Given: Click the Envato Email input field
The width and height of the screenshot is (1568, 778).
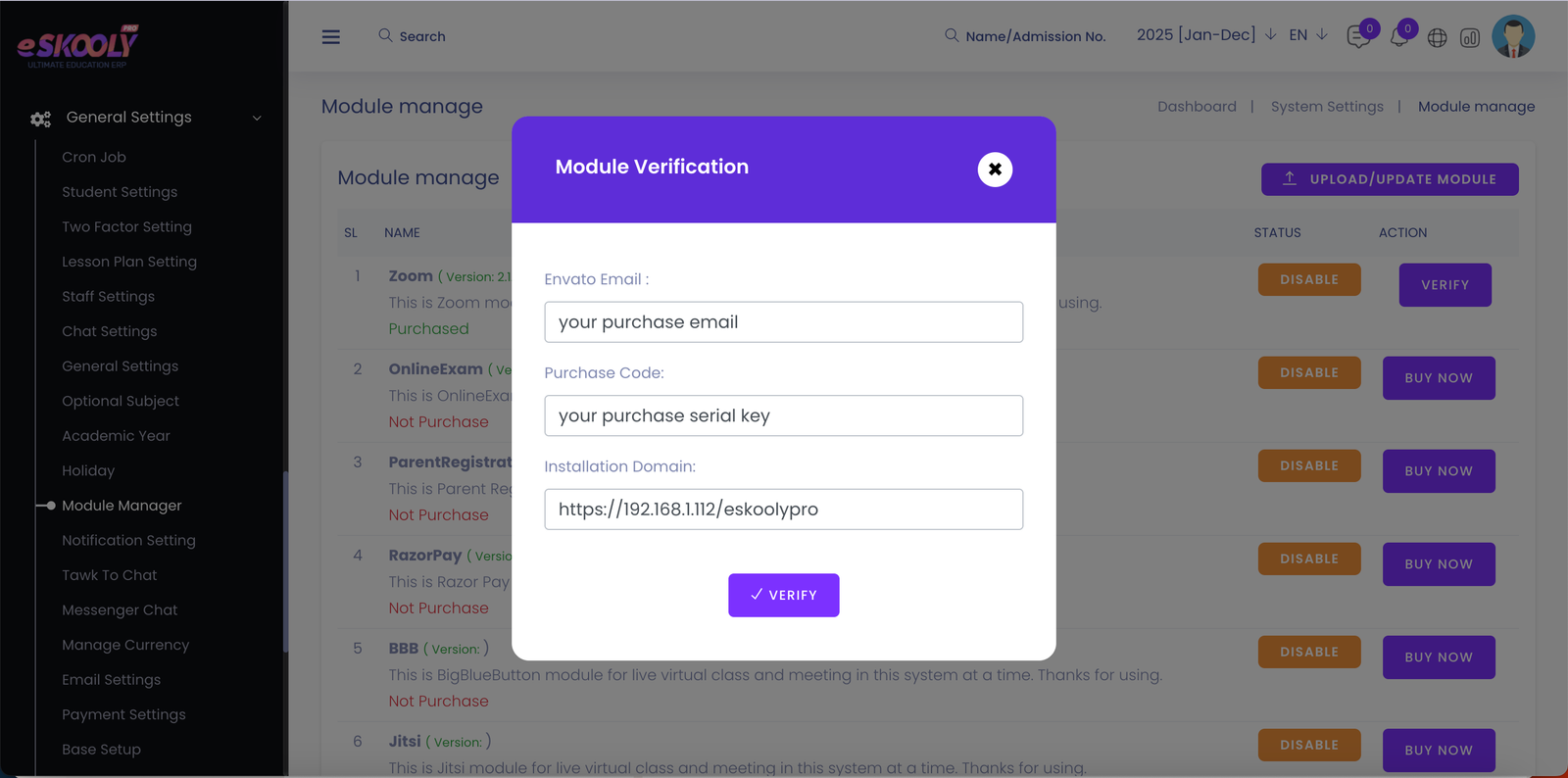Looking at the screenshot, I should click(x=783, y=322).
